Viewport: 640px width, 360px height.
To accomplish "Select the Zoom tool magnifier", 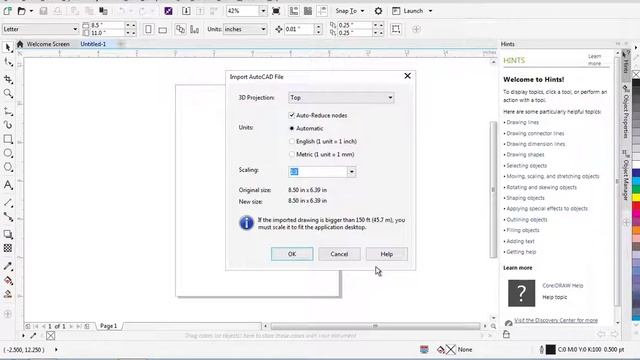I will (8, 94).
